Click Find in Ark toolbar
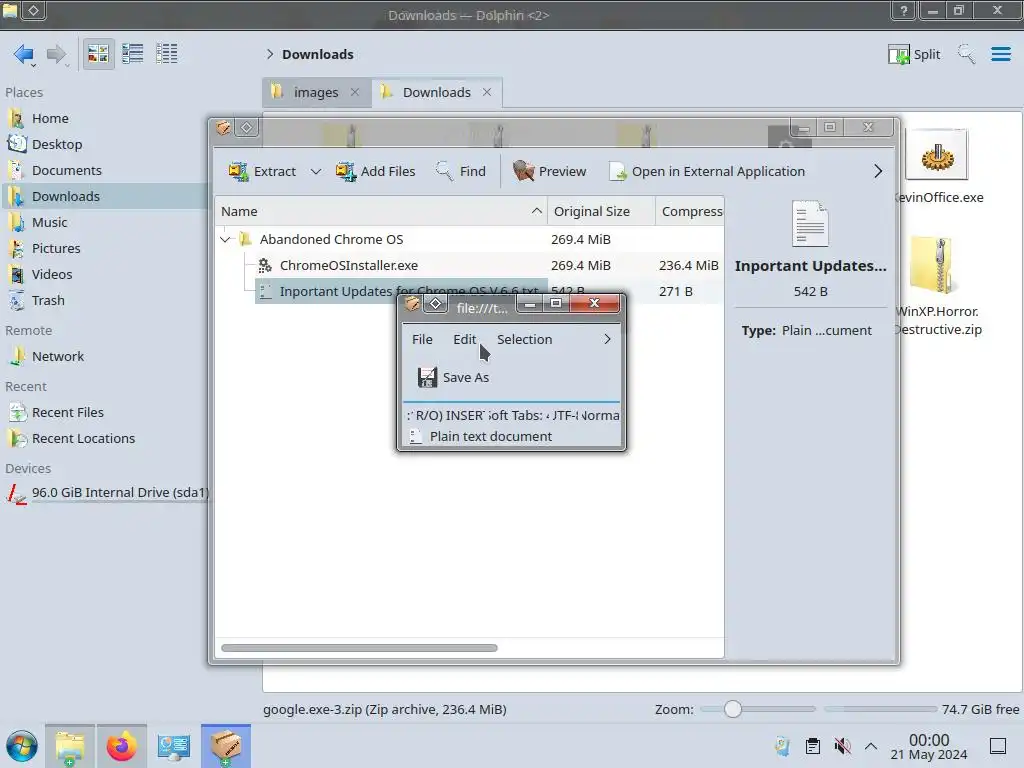1024x768 pixels. 461,172
